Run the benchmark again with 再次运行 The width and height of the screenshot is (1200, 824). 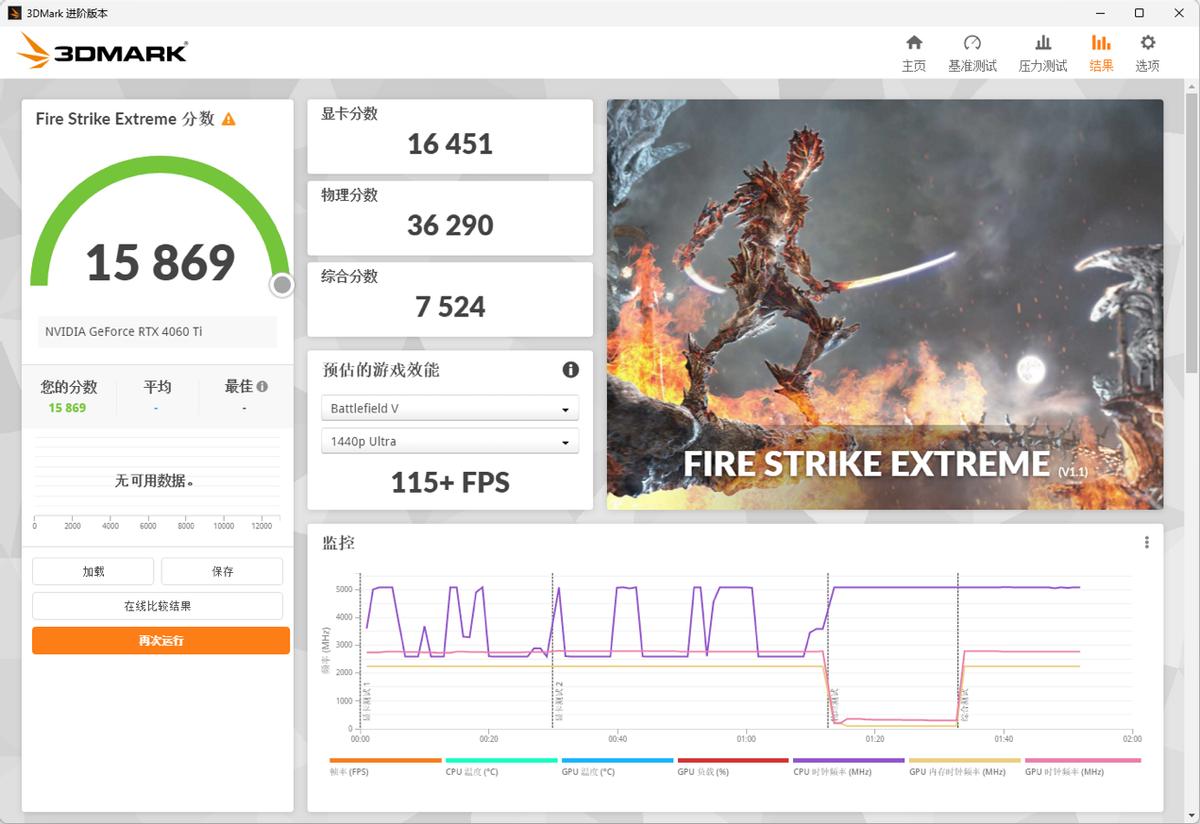pos(160,640)
